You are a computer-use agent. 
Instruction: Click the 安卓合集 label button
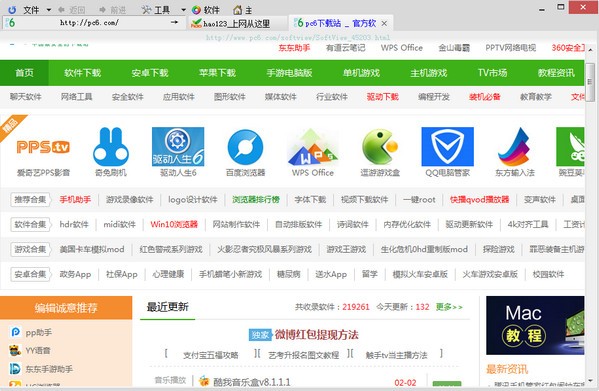pos(31,274)
